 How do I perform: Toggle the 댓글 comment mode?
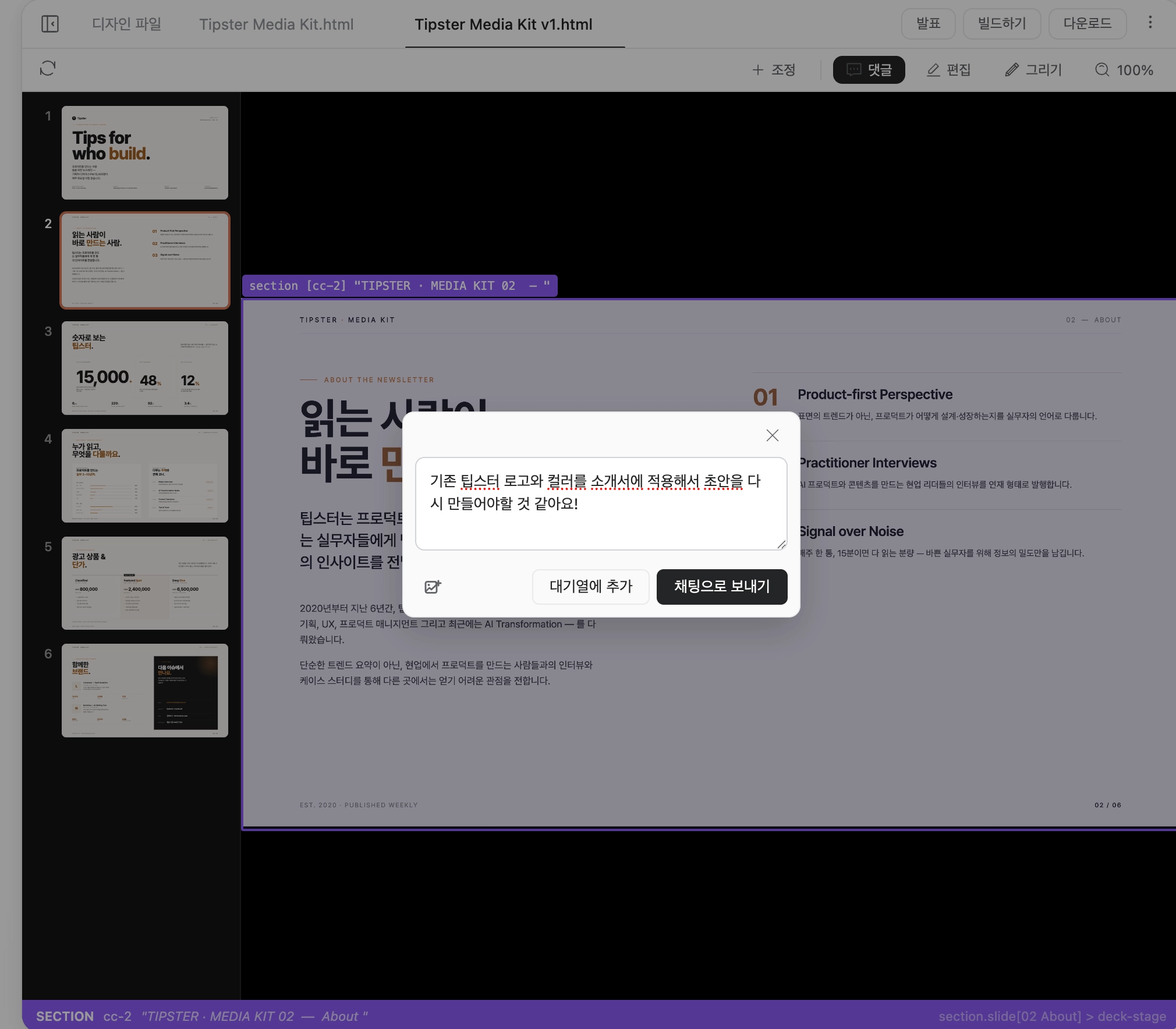[869, 70]
